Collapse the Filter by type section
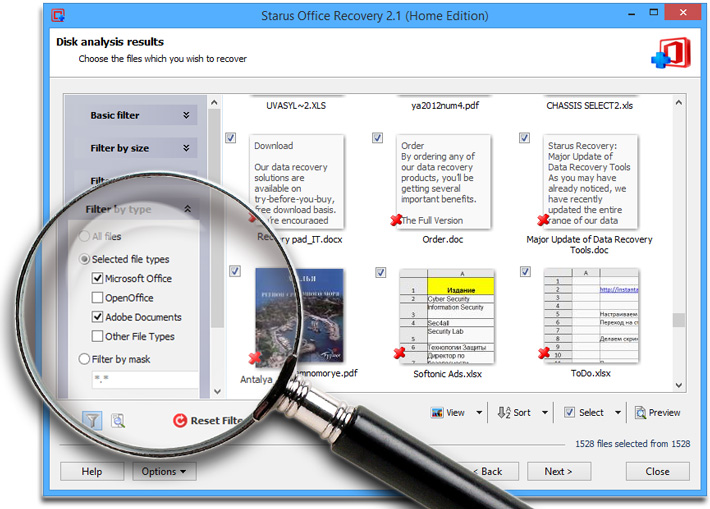 tap(187, 209)
